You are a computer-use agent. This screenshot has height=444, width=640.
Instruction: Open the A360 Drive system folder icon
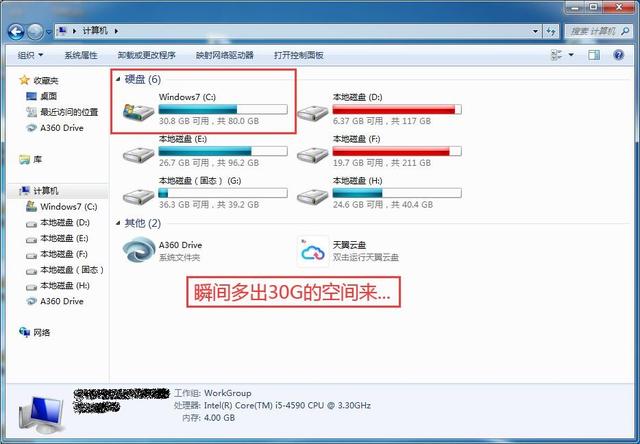point(139,250)
